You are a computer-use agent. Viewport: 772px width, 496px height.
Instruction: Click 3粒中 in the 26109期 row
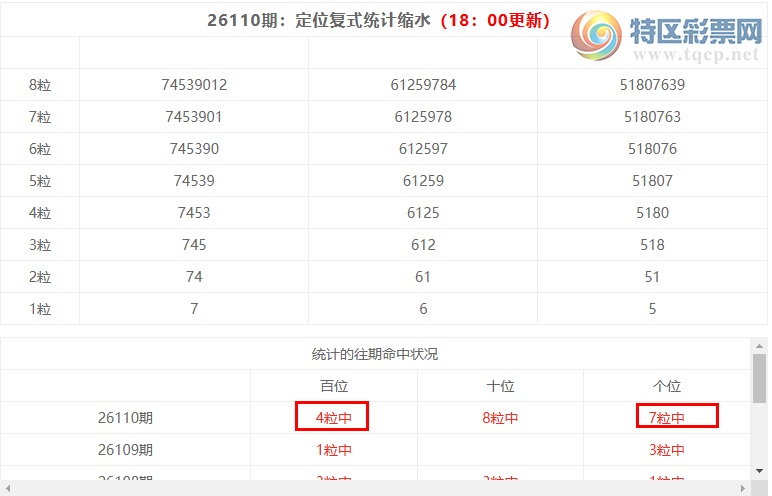point(667,450)
